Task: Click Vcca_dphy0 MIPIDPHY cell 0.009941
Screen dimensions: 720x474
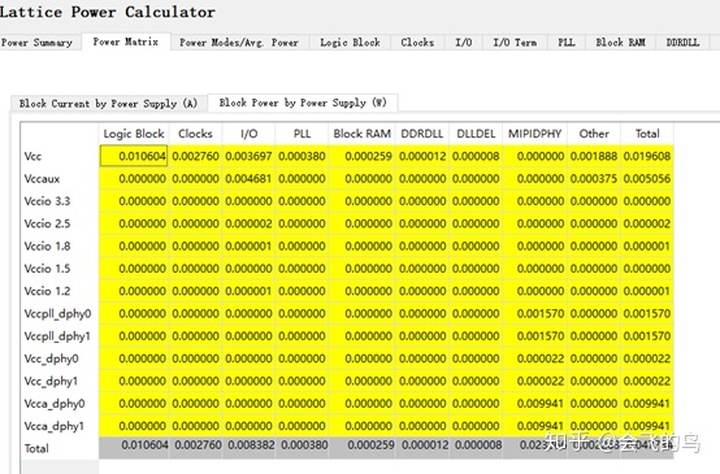Action: 534,404
